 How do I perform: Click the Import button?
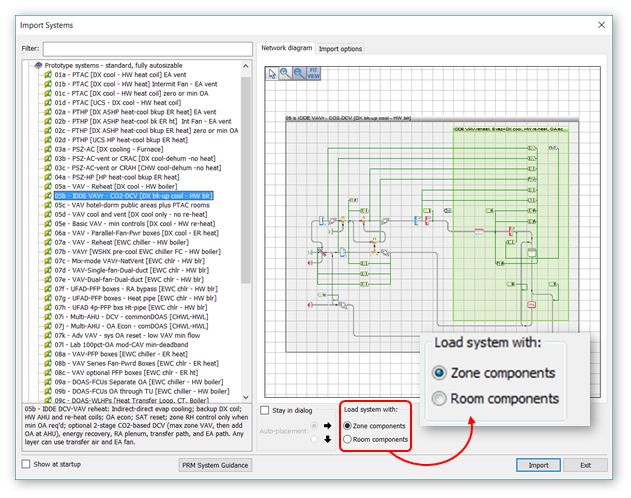(x=538, y=465)
